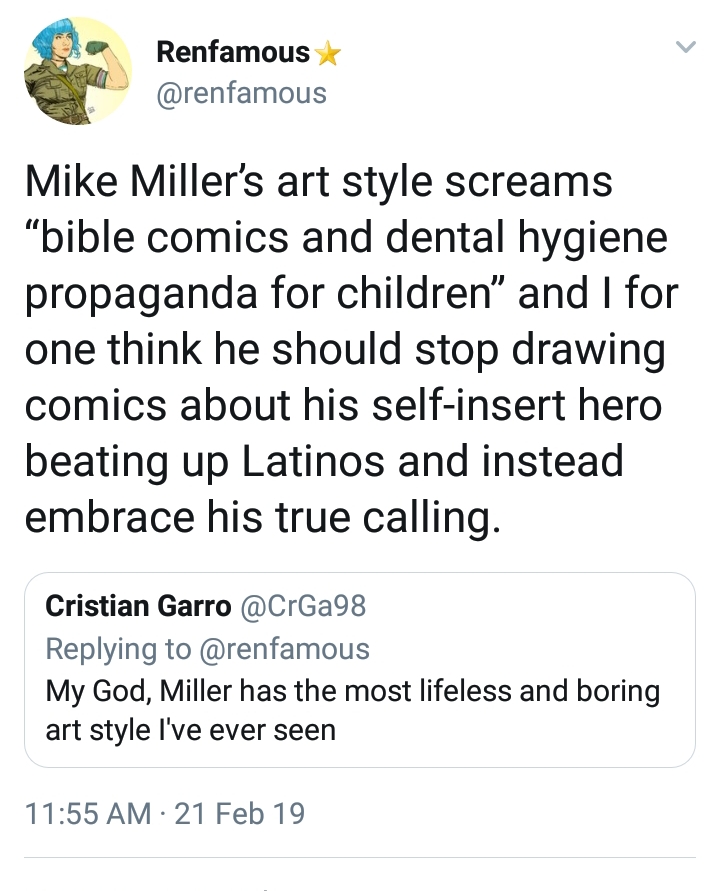Click the 21 Feb 19 date
The height and width of the screenshot is (891, 720).
240,813
